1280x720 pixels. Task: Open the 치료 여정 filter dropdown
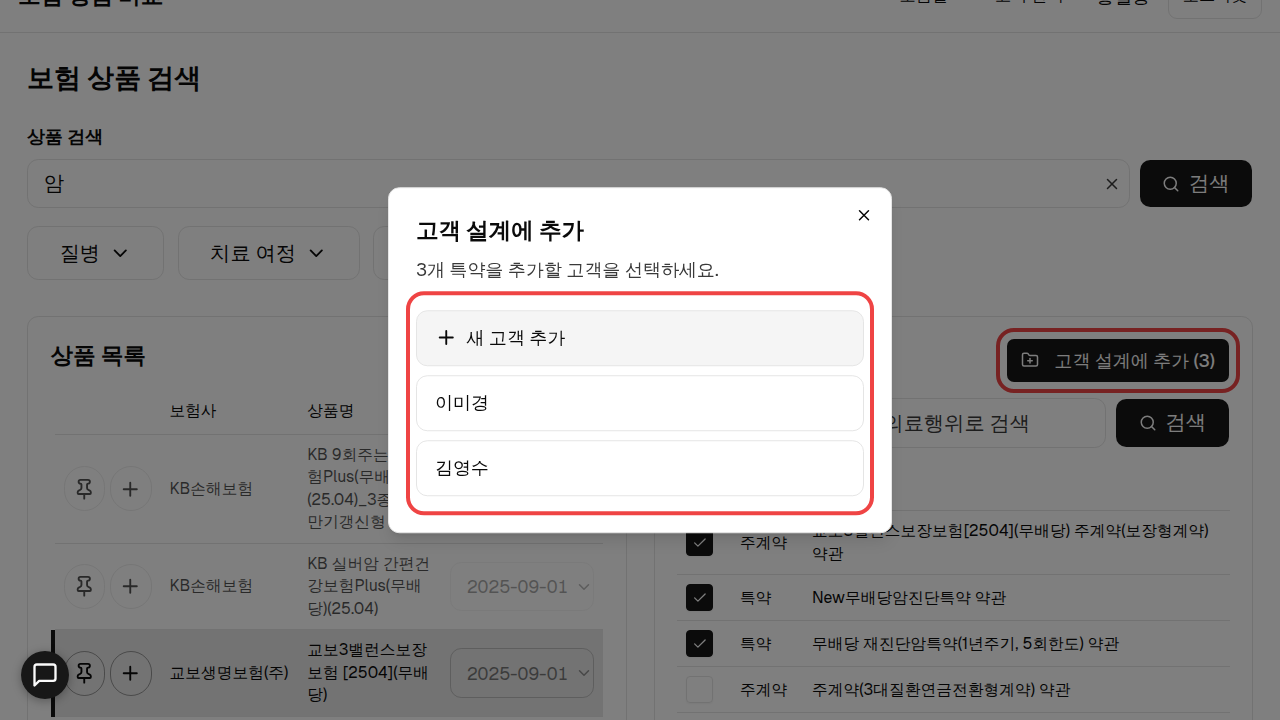tap(269, 253)
